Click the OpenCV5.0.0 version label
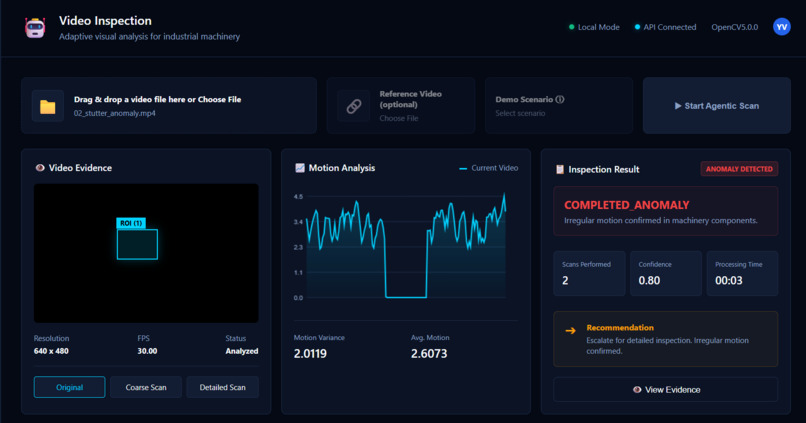 tap(735, 27)
